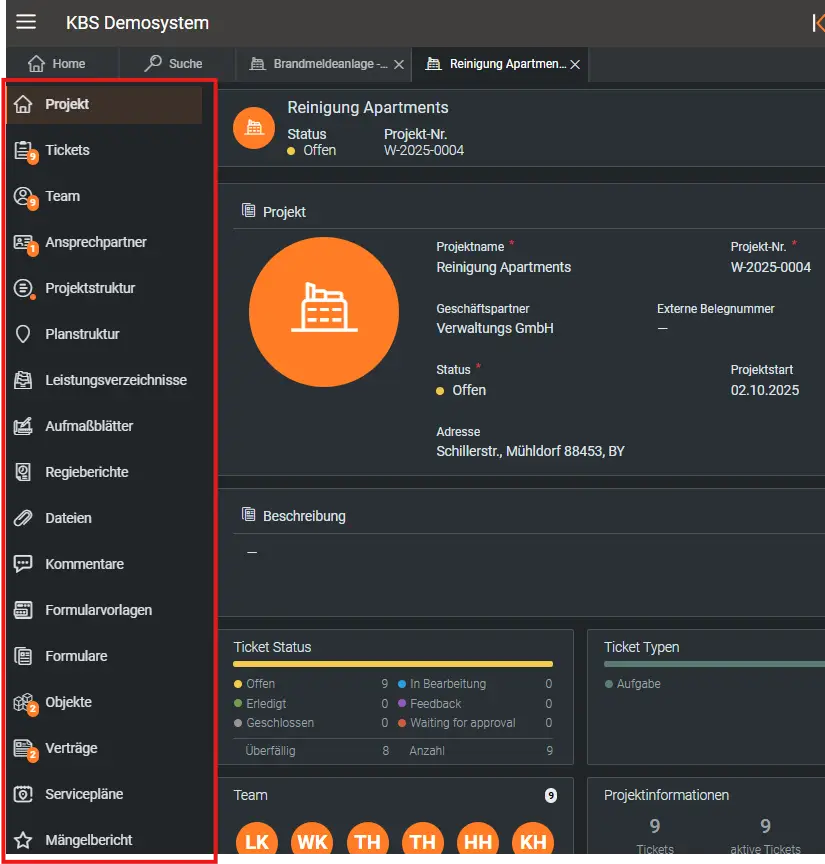Close the Reinigung Apartments tab
Screen dimensions: 825x864
(x=575, y=64)
